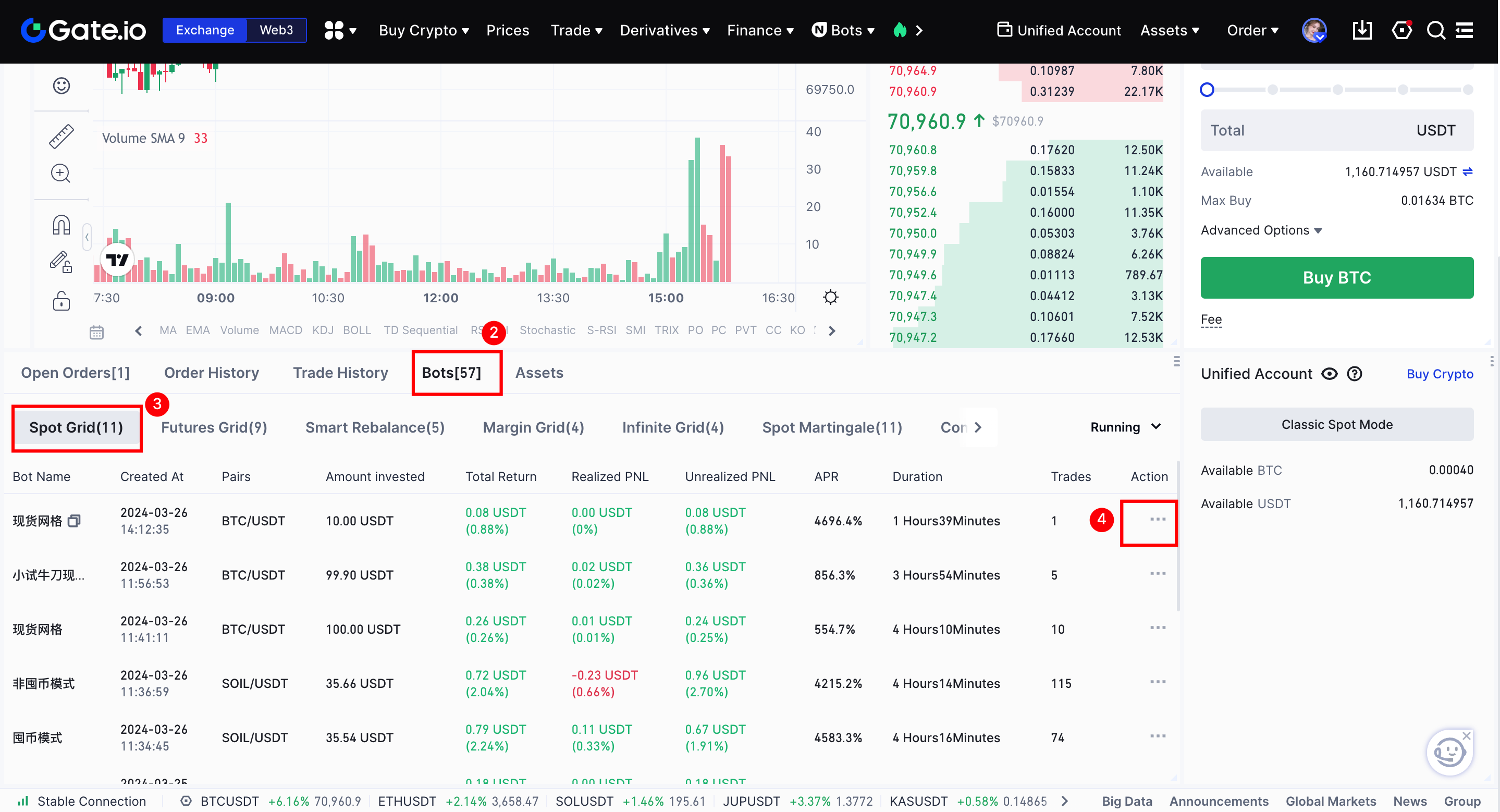Switch to Web3 mode toggle

click(x=276, y=30)
